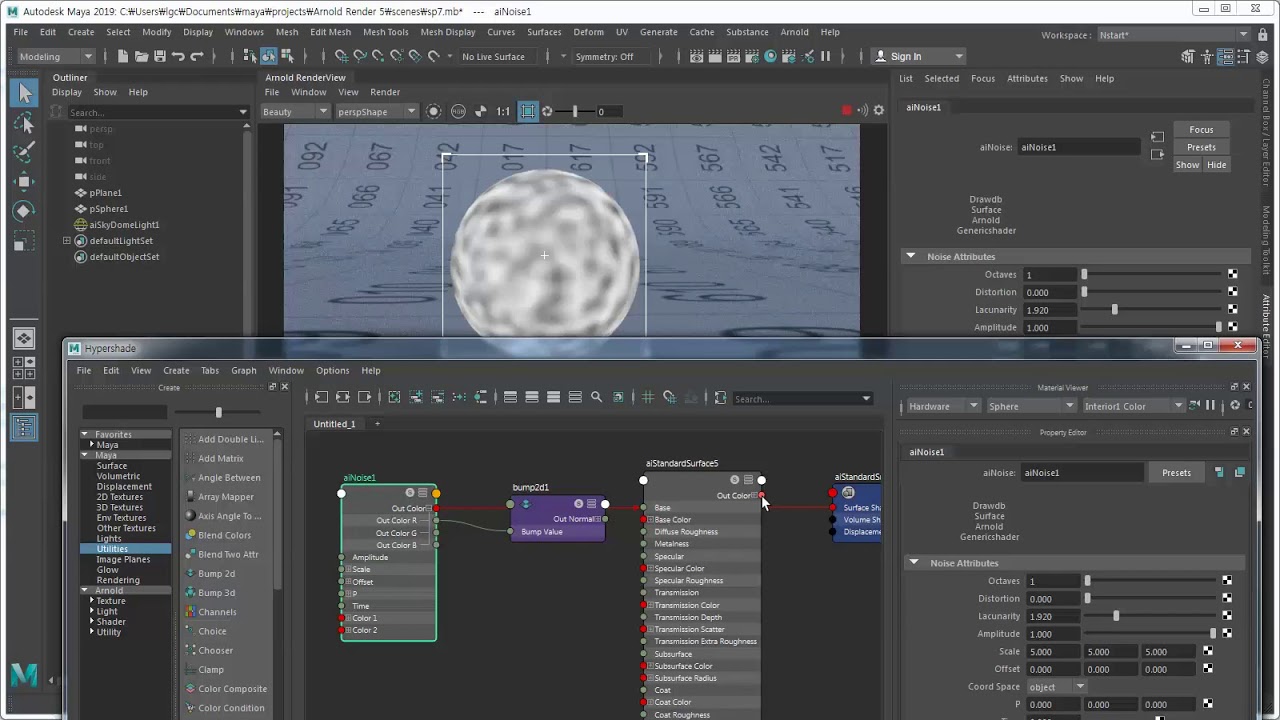
Task: Click the Bump 2d node in Create list
Action: click(216, 574)
